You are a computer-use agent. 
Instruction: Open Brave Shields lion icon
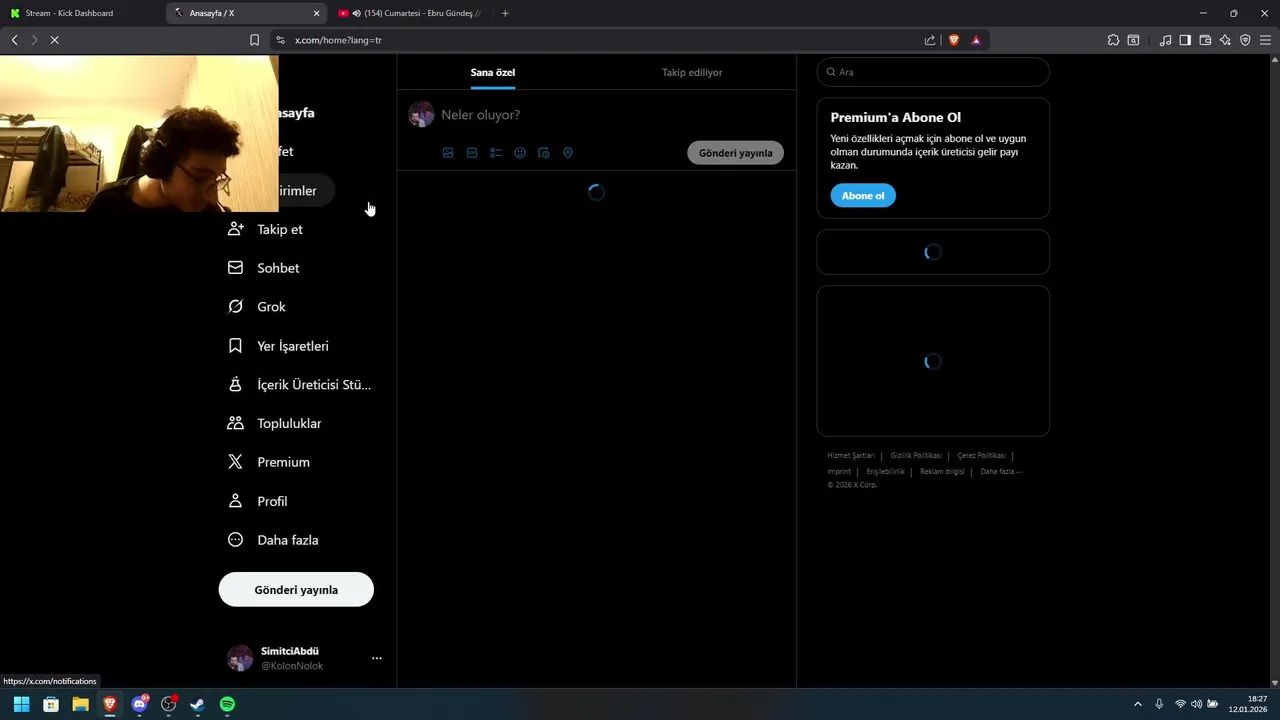954,40
